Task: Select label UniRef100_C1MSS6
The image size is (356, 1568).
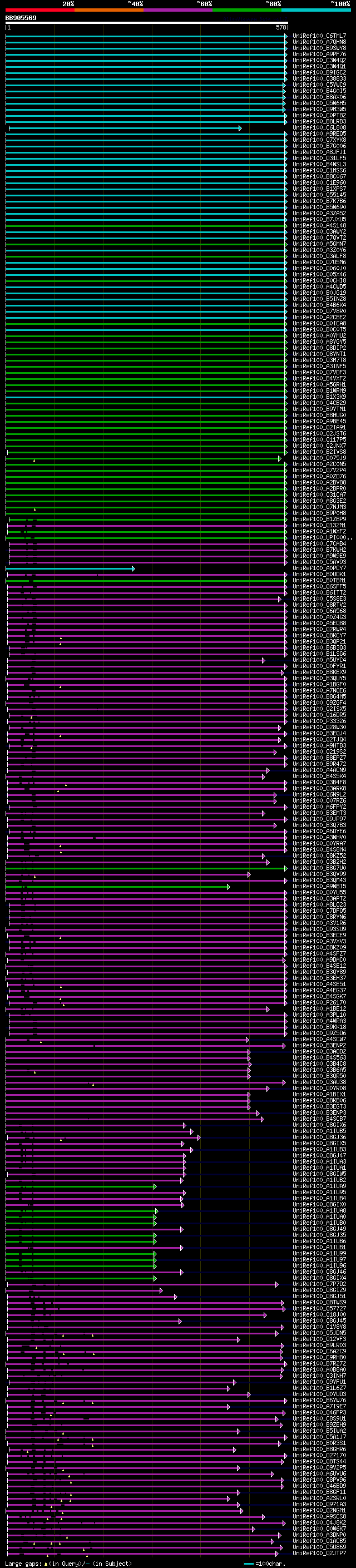Action: 319,170
